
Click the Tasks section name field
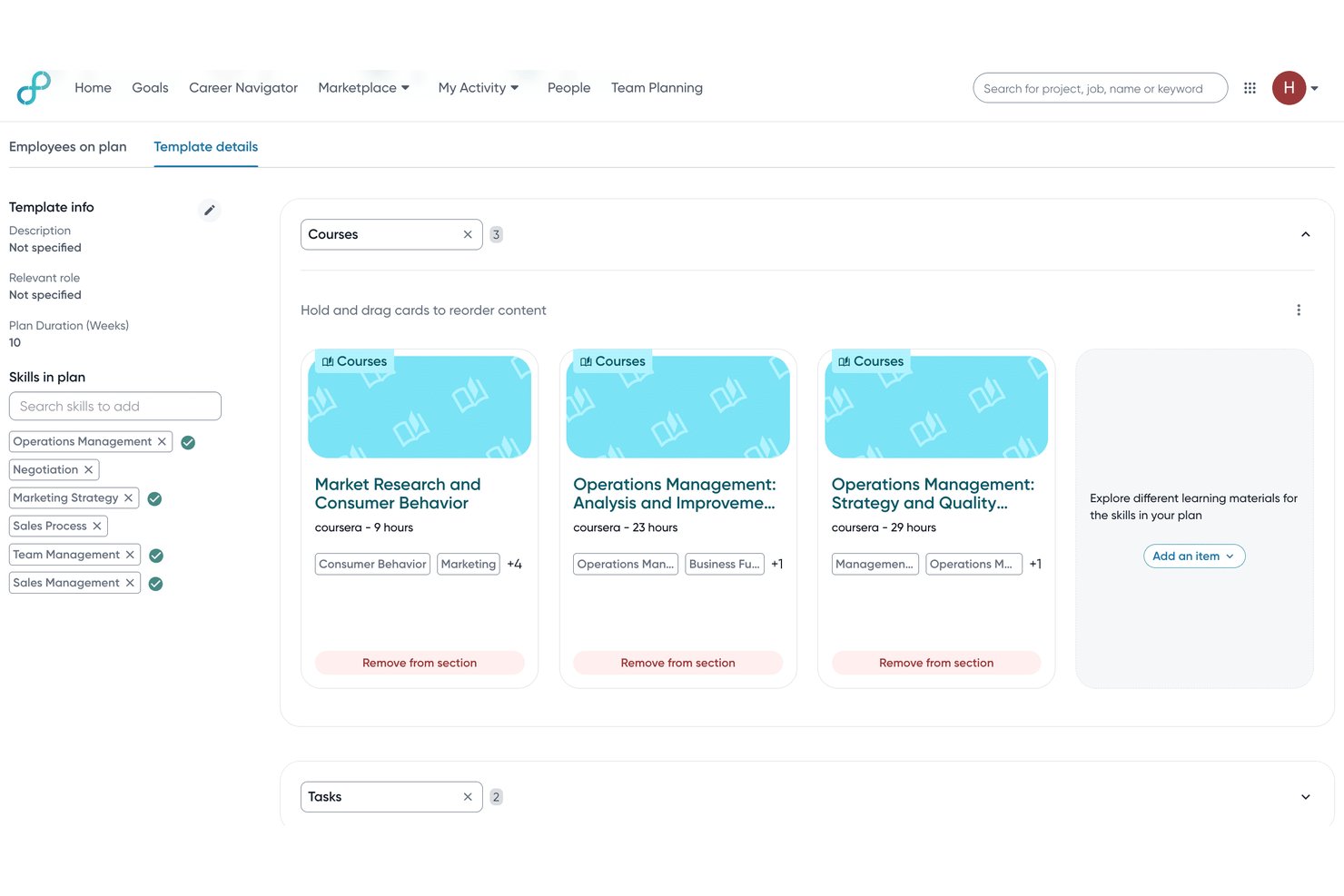tap(391, 797)
